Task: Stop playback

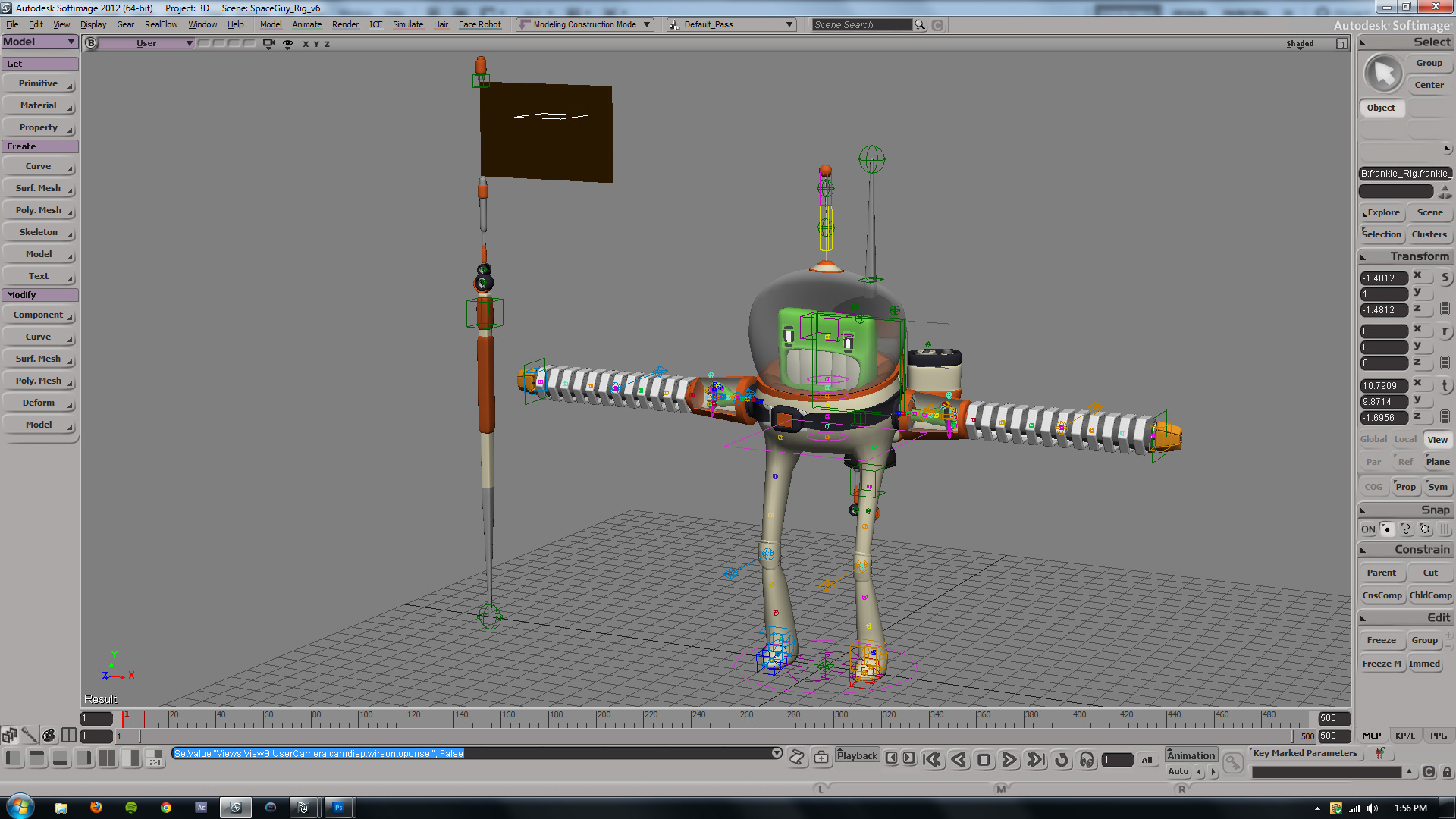Action: point(984,759)
